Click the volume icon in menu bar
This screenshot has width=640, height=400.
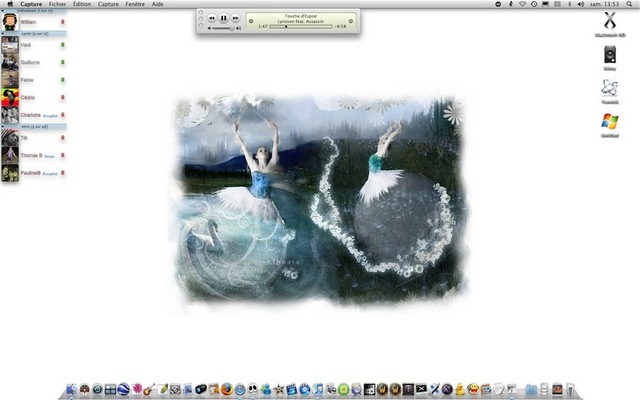click(x=581, y=4)
